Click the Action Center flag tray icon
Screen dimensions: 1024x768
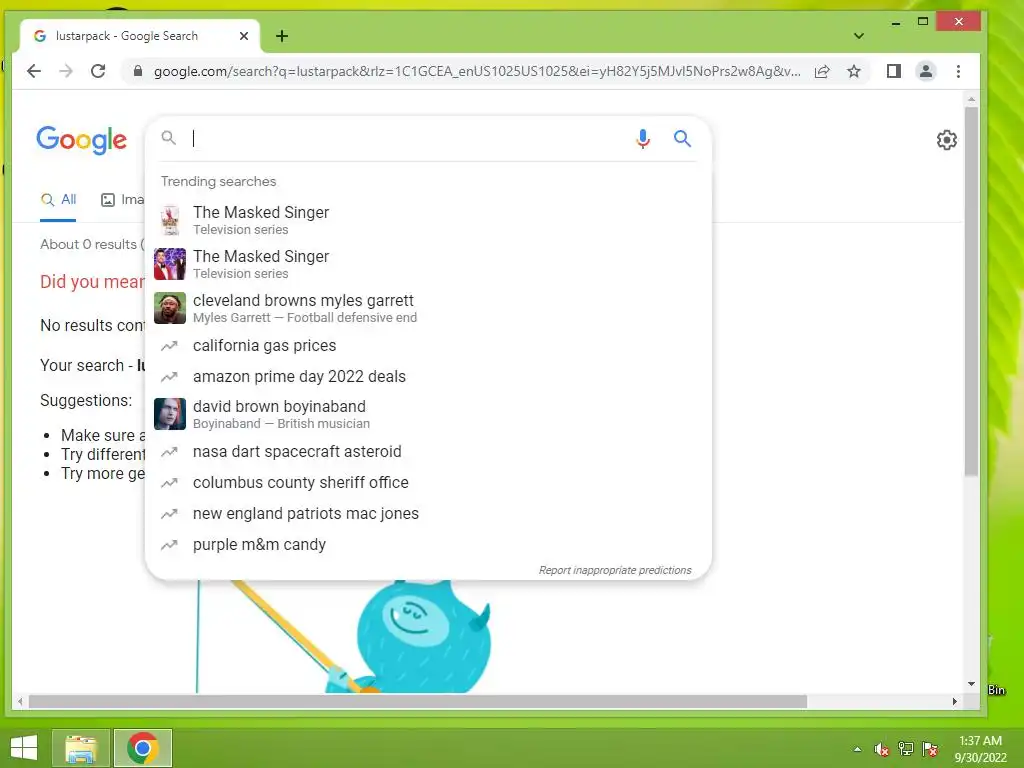pyautogui.click(x=930, y=749)
